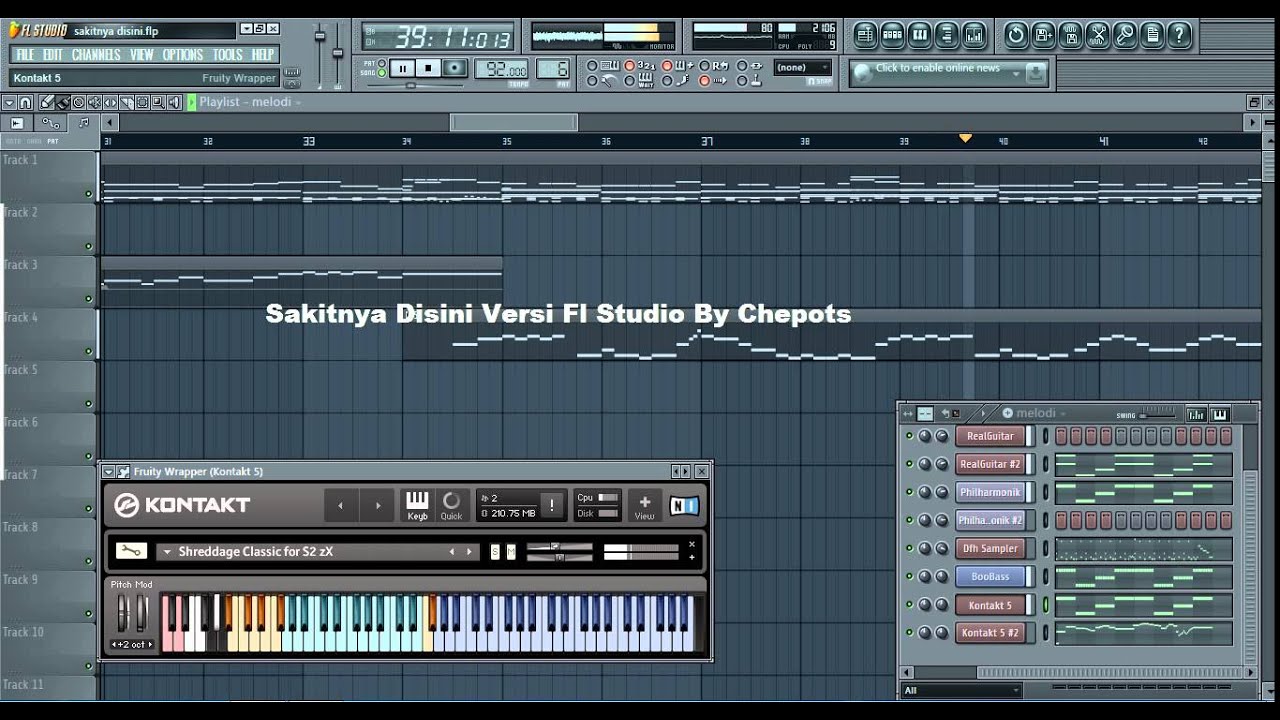Select the Draw pencil tool in Playlist

click(x=46, y=102)
